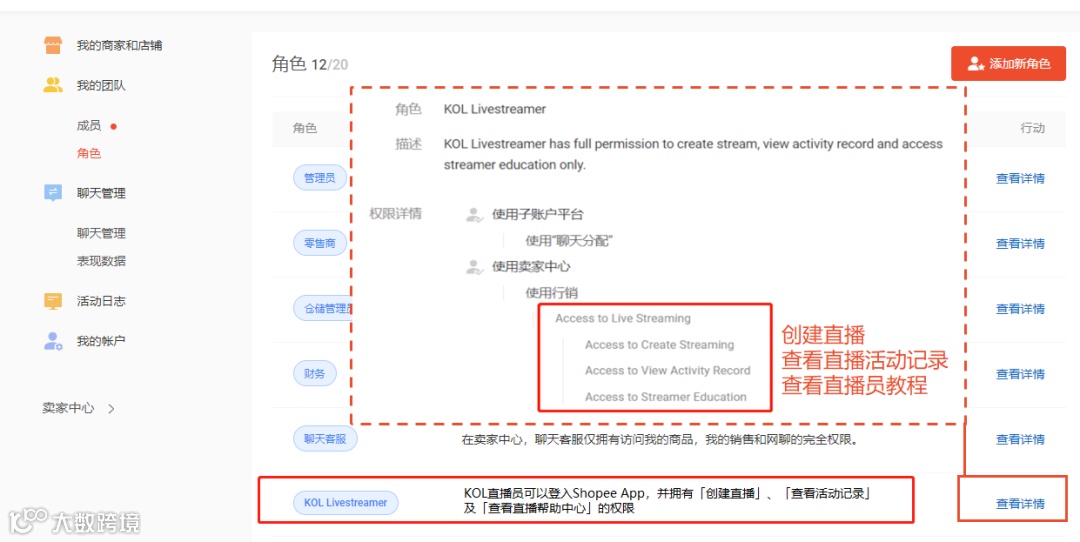Viewport: 1080px width, 542px height.
Task: Click the user icon beside 使用卖家中心
Action: [475, 267]
